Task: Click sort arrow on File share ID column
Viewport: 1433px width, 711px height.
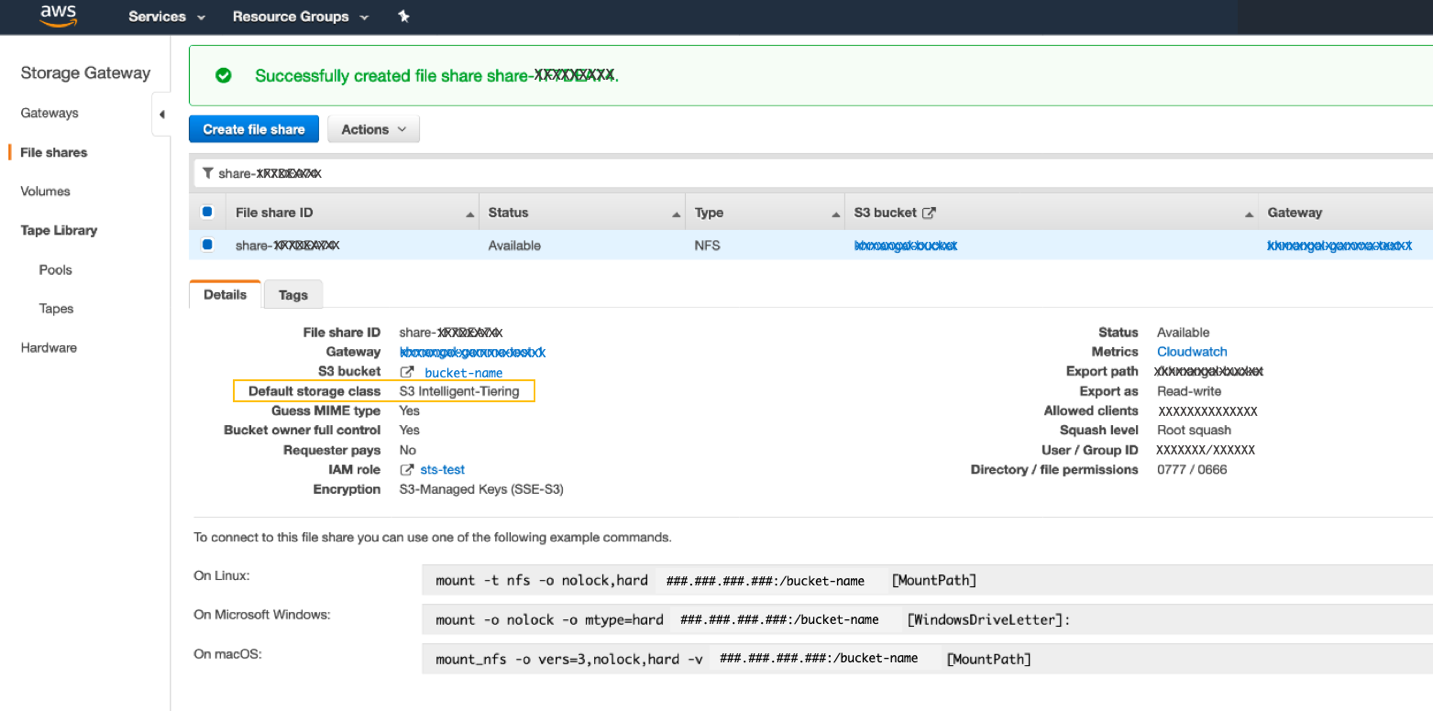Action: click(x=468, y=212)
